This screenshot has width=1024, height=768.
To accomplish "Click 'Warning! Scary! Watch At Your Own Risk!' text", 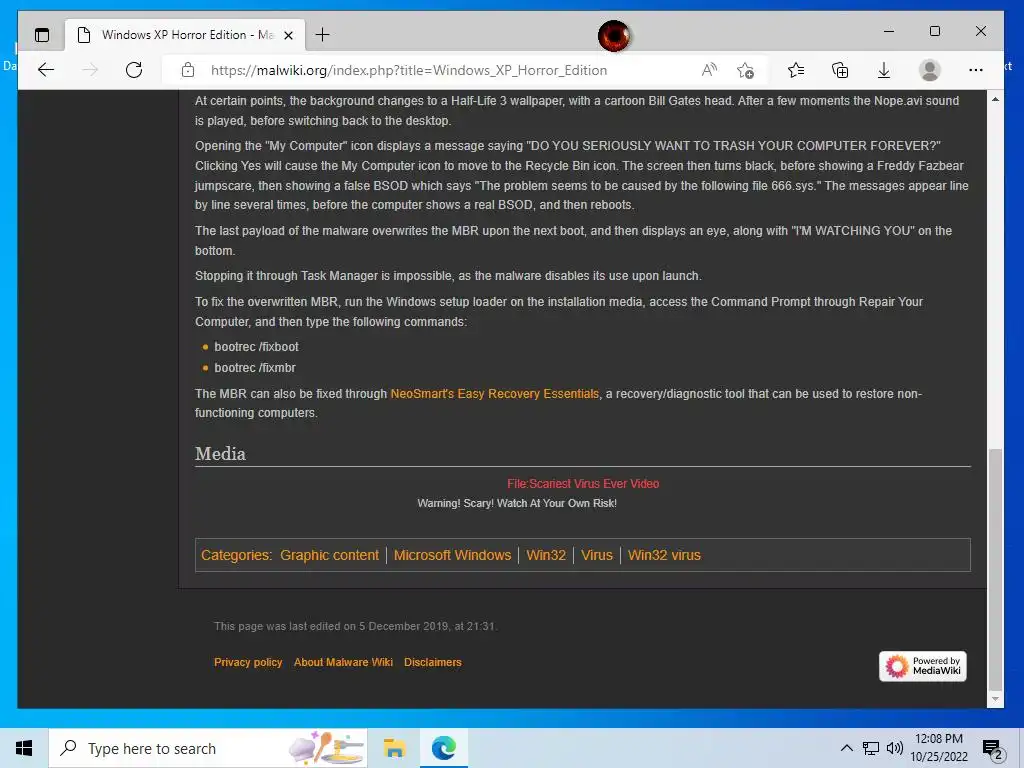I will tap(517, 504).
